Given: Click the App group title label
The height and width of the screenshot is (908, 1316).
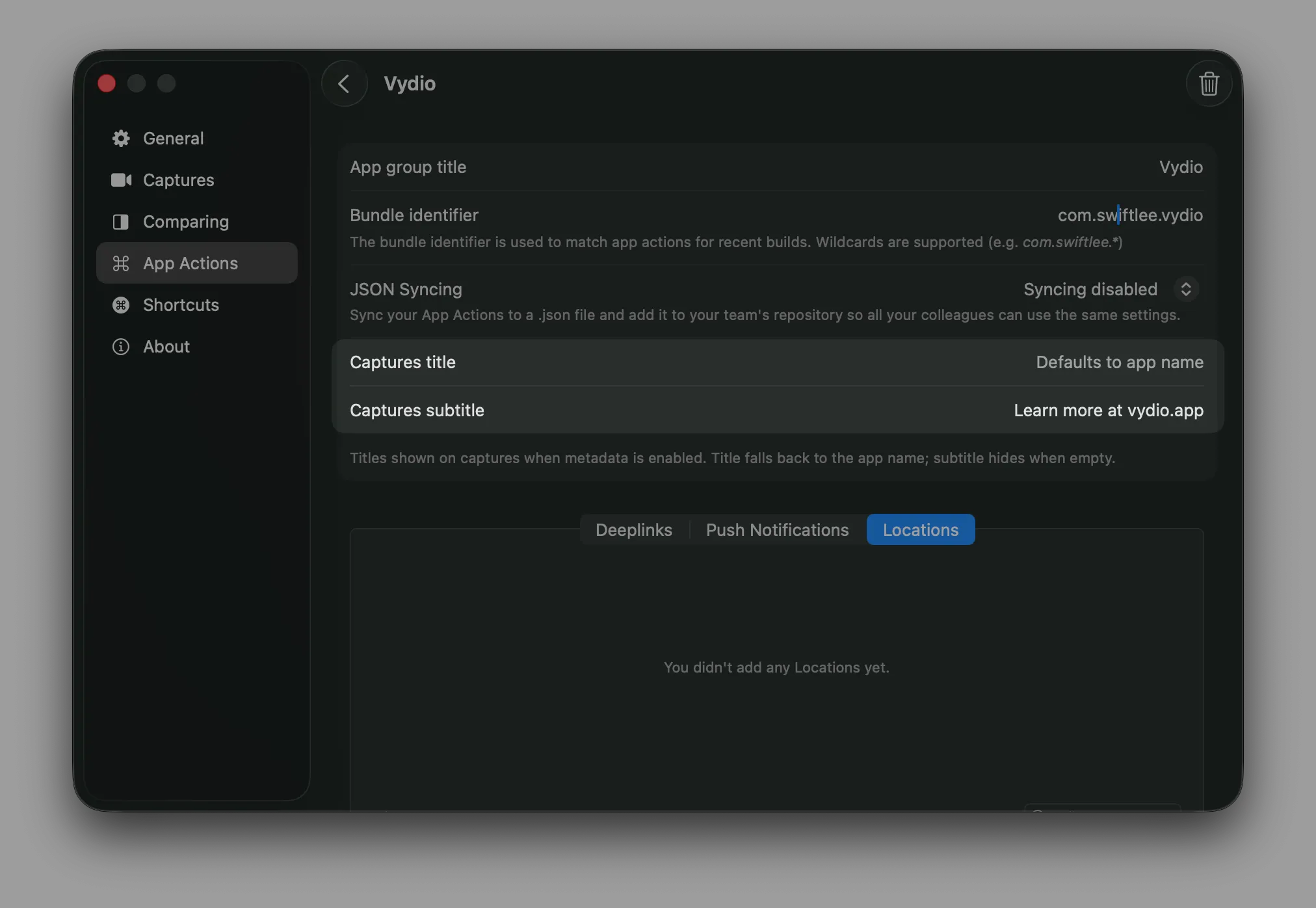Looking at the screenshot, I should [x=408, y=167].
